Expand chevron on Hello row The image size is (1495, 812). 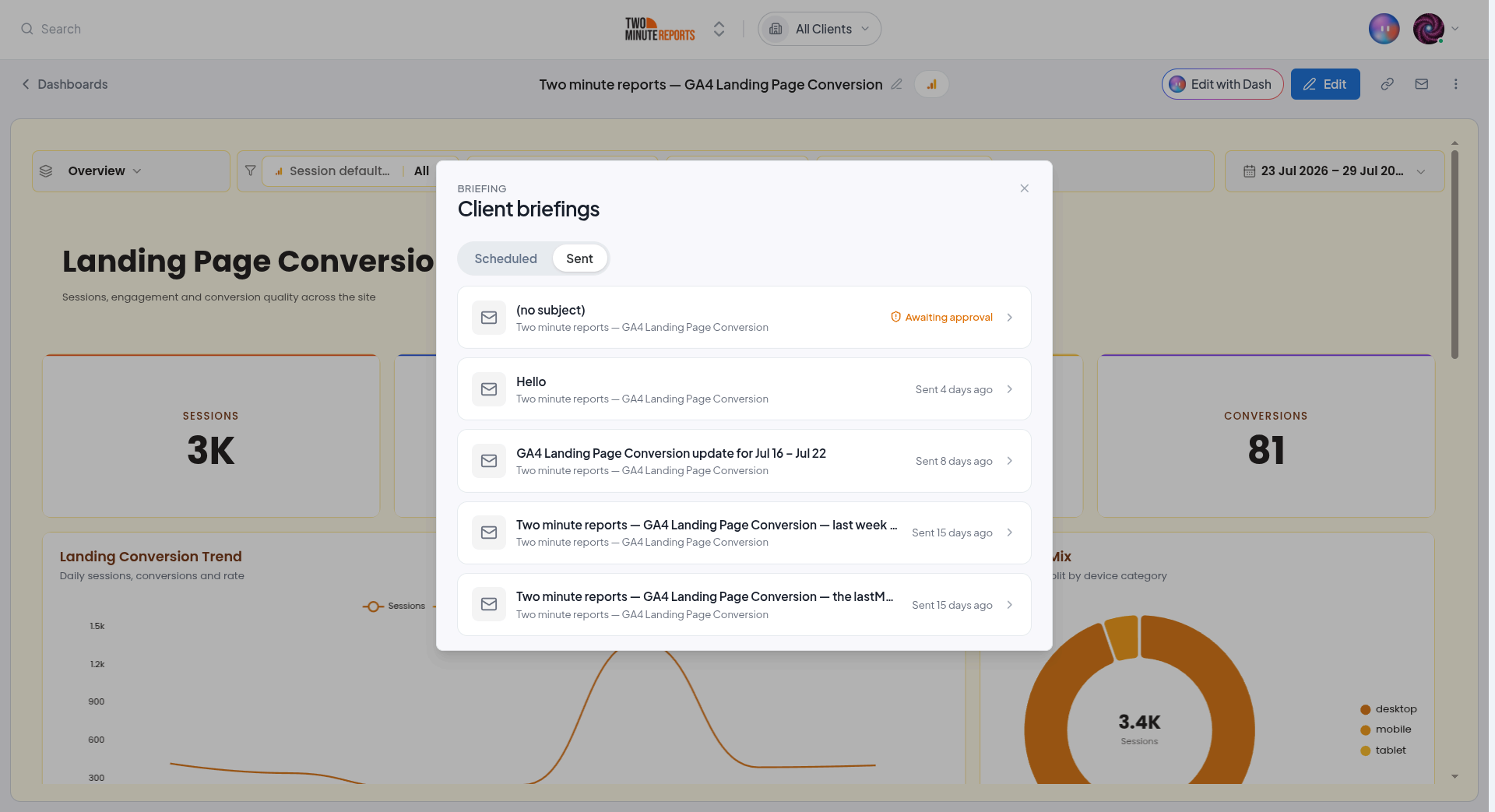pos(1009,389)
